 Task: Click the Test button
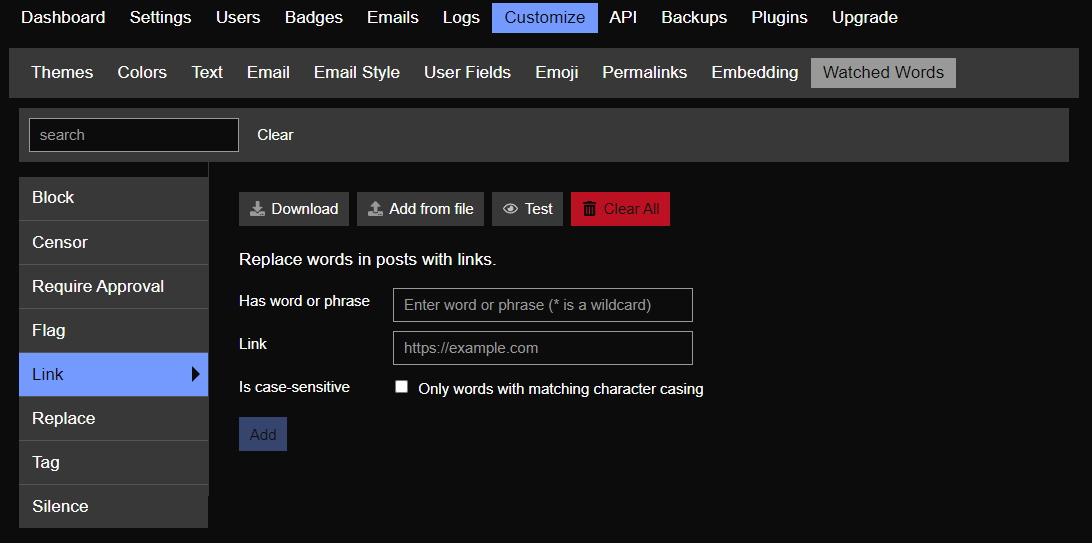(x=527, y=209)
